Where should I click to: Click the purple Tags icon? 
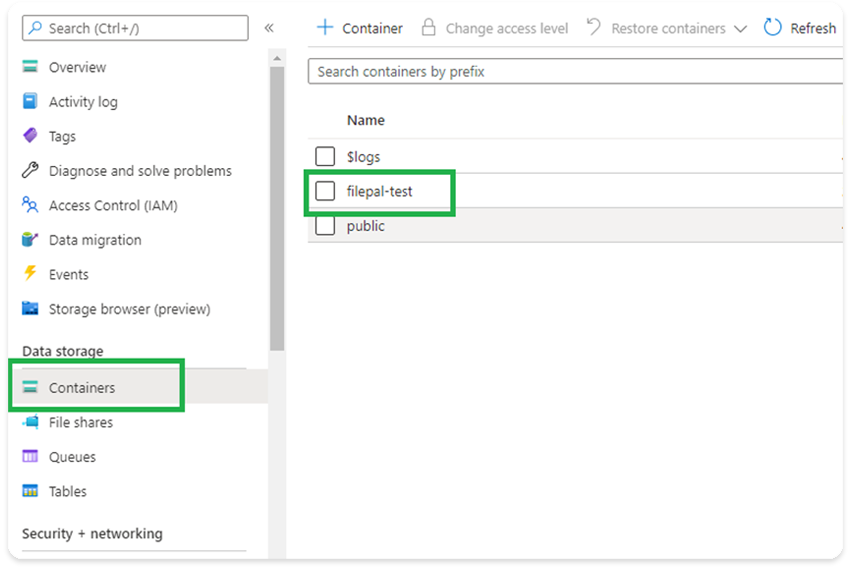30,136
